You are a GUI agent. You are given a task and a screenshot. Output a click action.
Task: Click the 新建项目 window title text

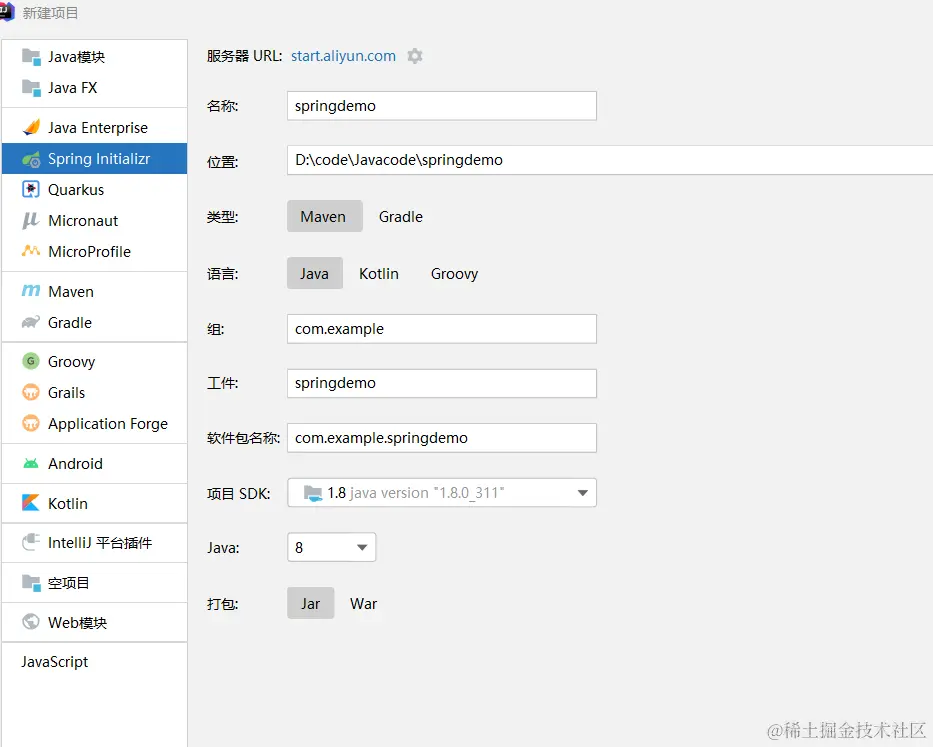click(51, 12)
